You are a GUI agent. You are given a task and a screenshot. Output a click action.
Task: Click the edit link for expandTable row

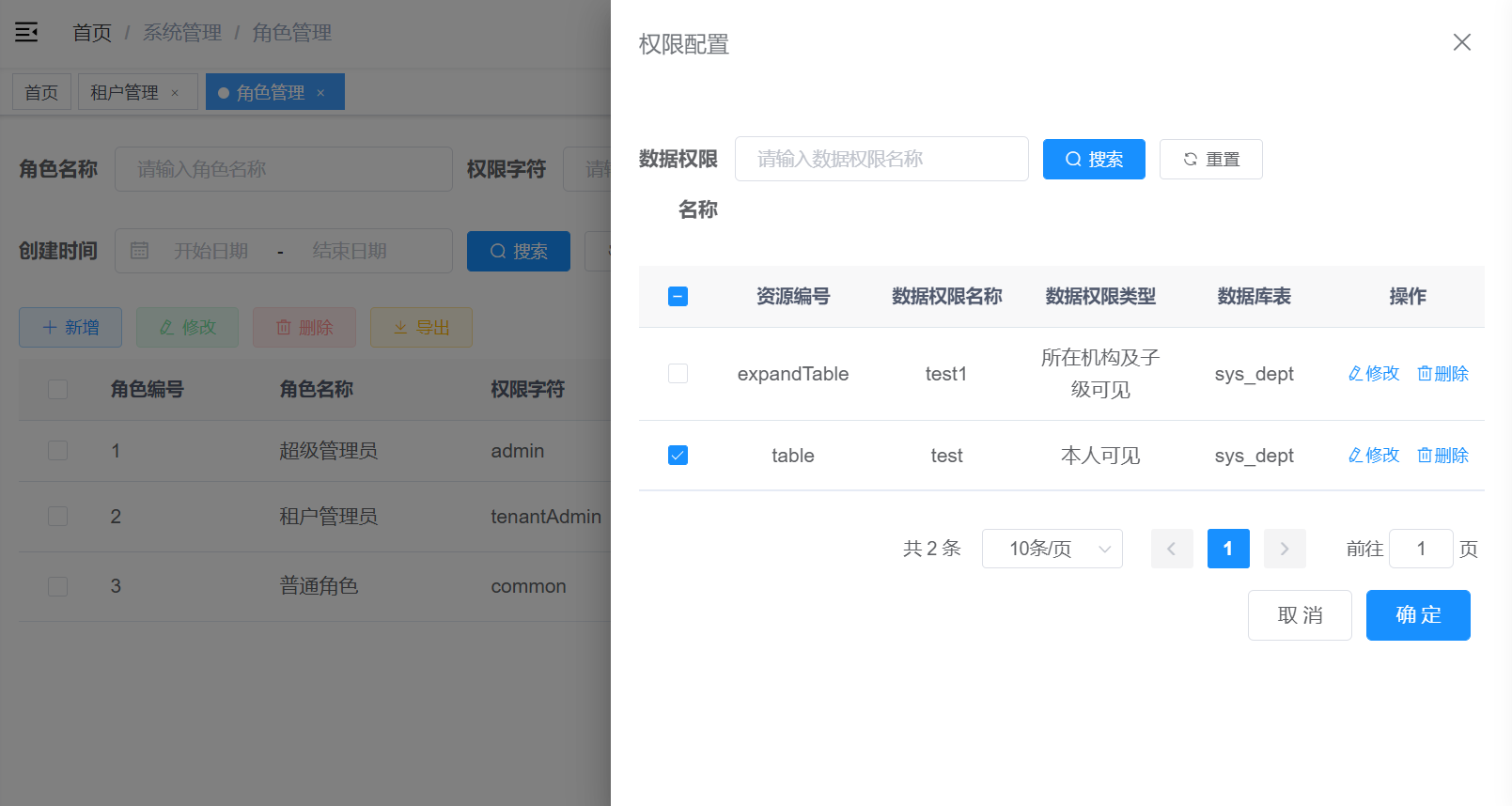(1374, 374)
